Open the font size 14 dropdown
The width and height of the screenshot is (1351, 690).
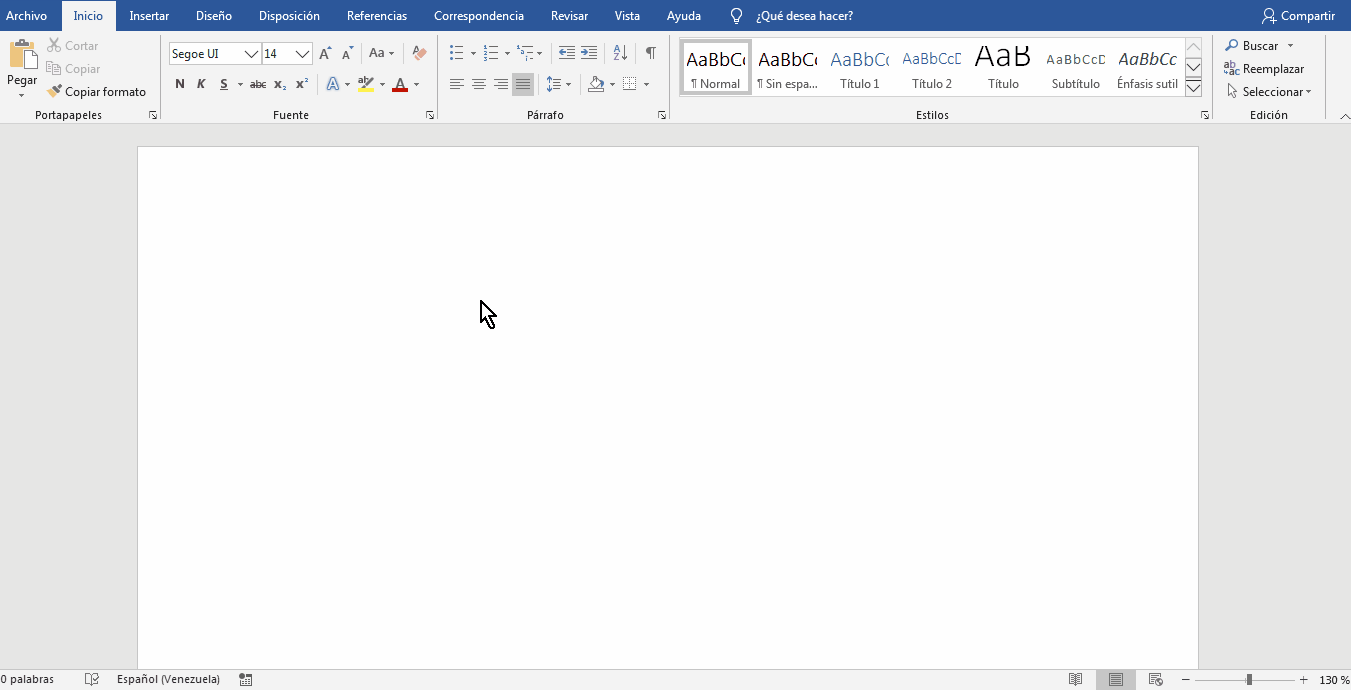(302, 54)
